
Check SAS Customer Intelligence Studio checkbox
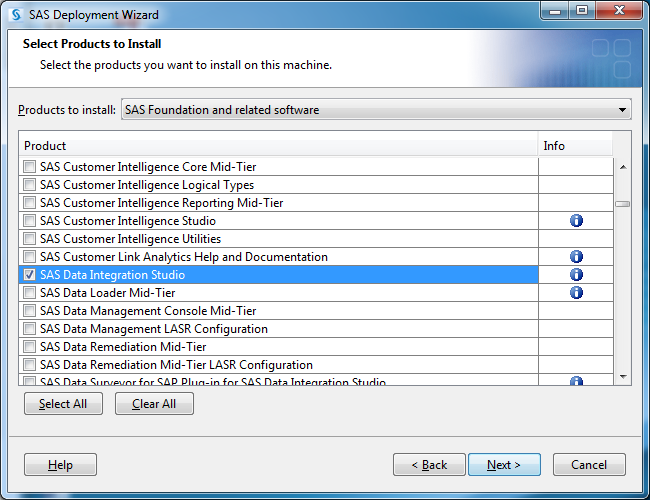tap(29, 221)
